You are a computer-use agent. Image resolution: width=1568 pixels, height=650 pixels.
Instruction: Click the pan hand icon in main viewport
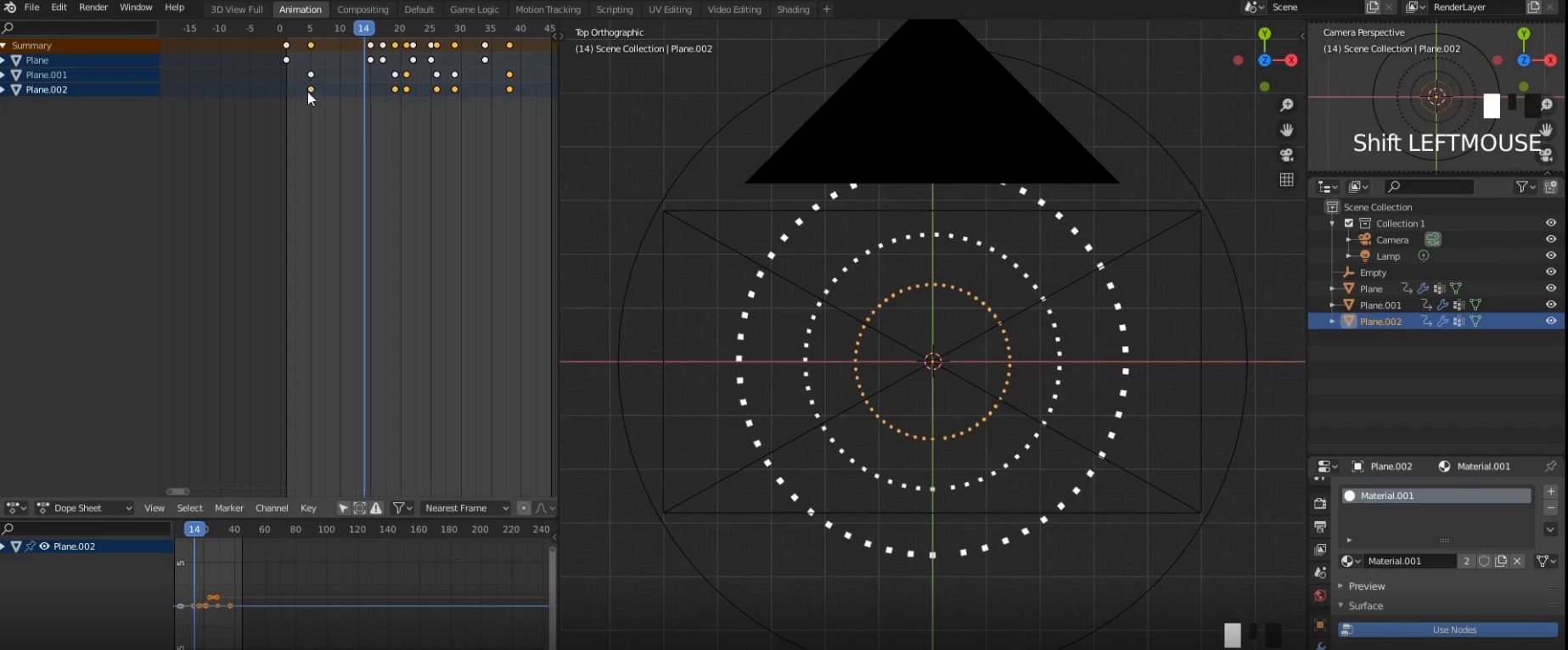pyautogui.click(x=1287, y=130)
